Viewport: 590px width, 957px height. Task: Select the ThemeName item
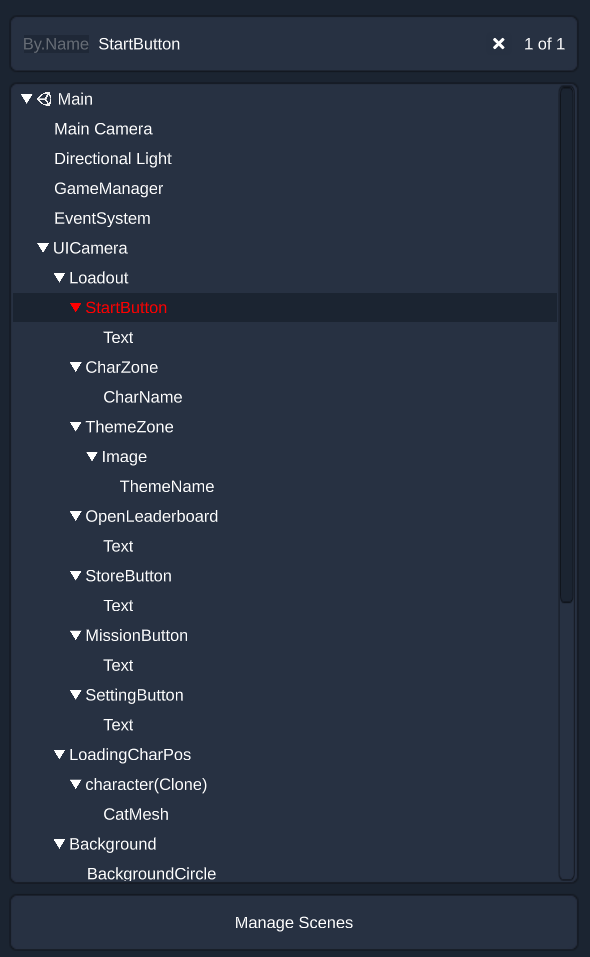pyautogui.click(x=167, y=486)
